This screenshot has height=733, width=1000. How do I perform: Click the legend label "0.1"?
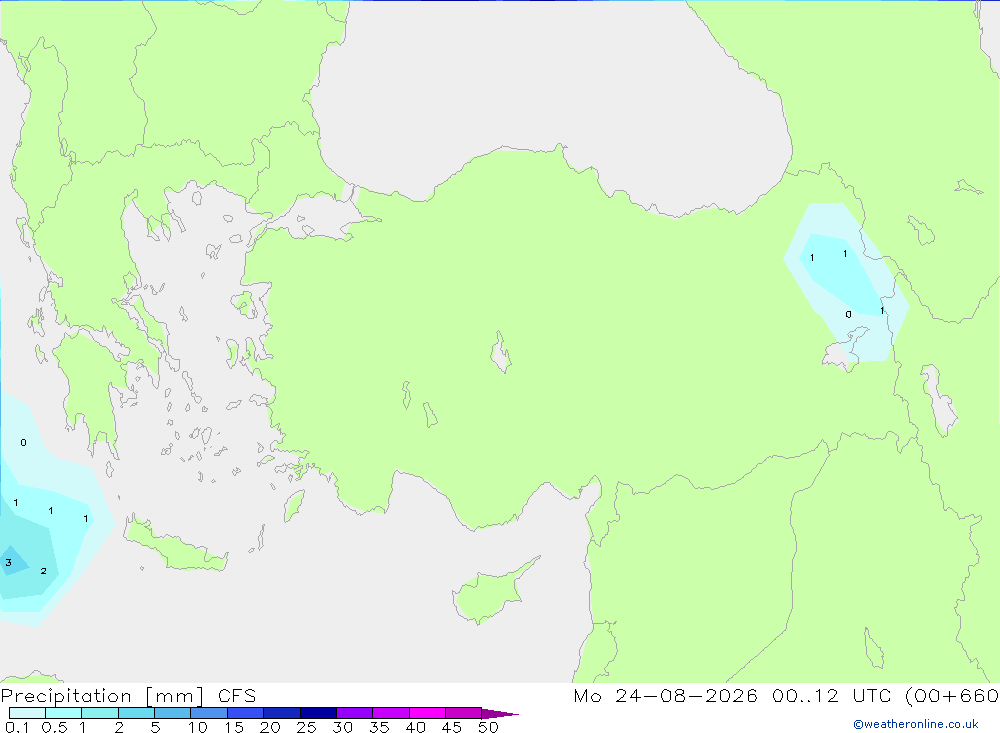coord(17,727)
